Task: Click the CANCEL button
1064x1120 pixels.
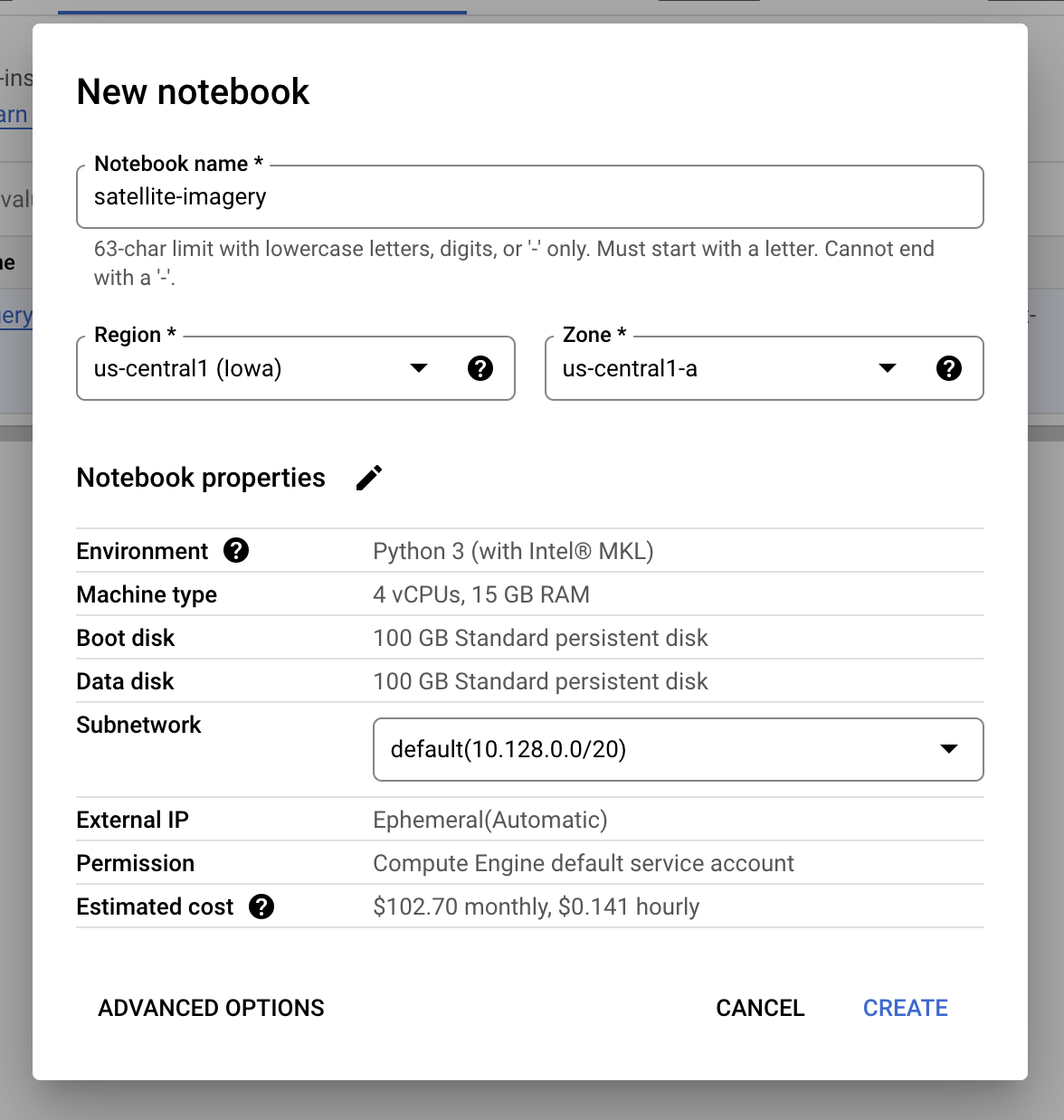Action: pyautogui.click(x=760, y=1007)
